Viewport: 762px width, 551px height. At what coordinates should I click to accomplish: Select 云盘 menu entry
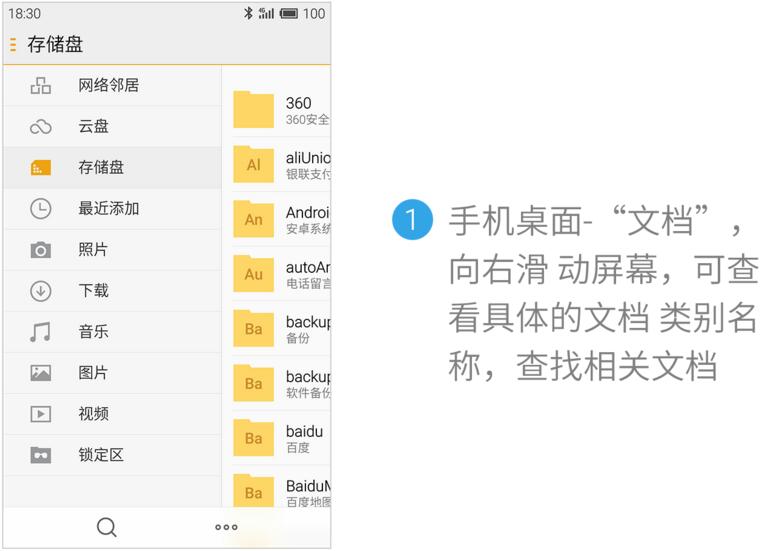112,127
